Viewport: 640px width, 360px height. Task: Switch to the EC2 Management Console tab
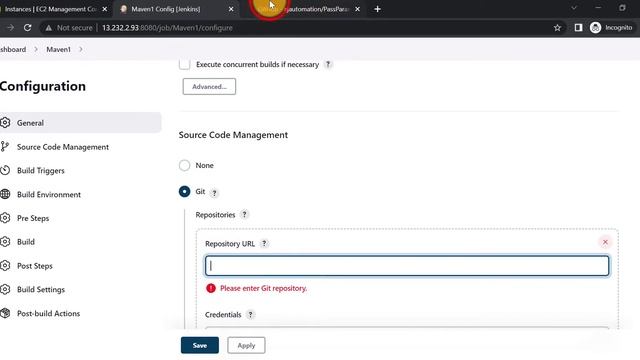(x=51, y=9)
